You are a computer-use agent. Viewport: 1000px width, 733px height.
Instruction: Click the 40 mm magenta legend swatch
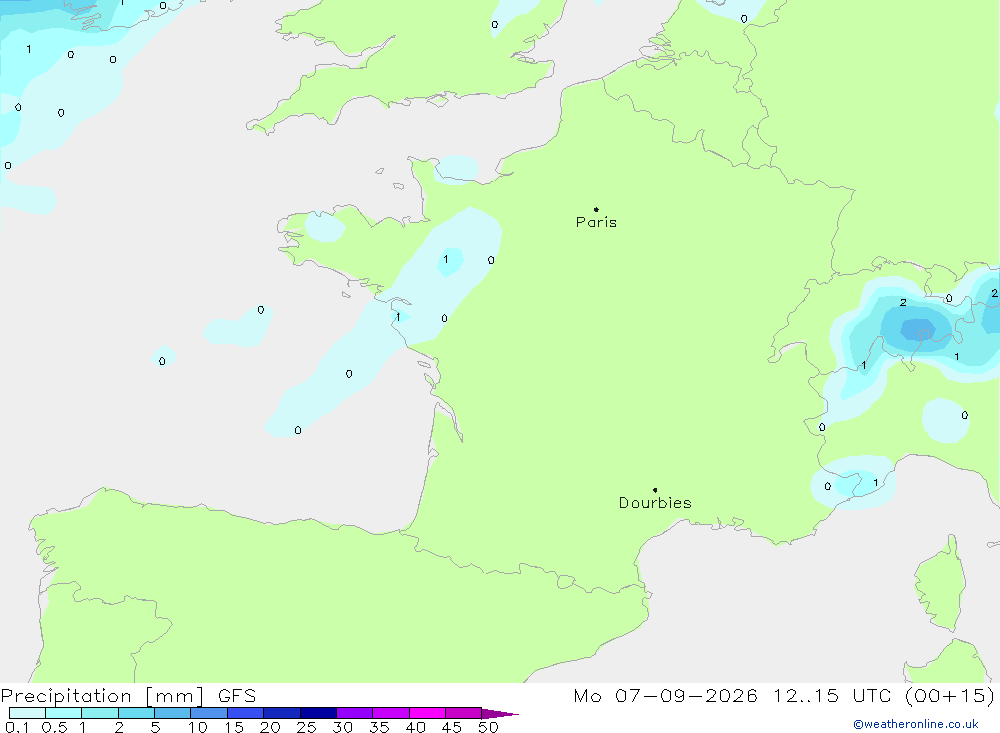point(427,713)
